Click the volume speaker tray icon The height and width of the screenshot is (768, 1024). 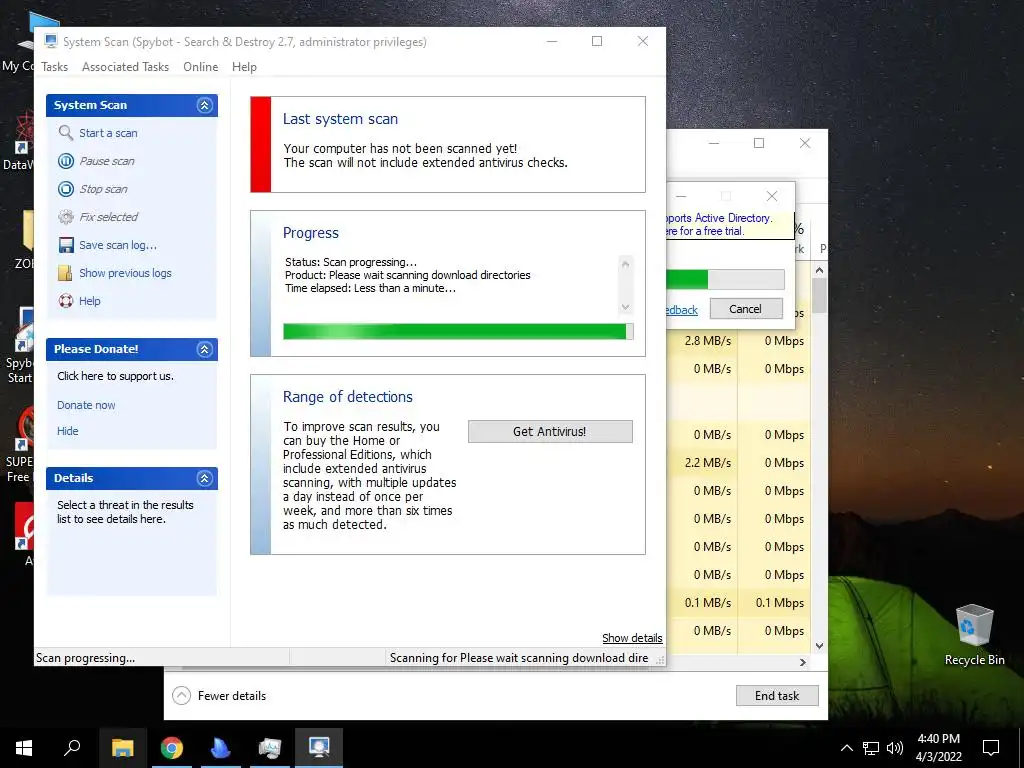(895, 748)
